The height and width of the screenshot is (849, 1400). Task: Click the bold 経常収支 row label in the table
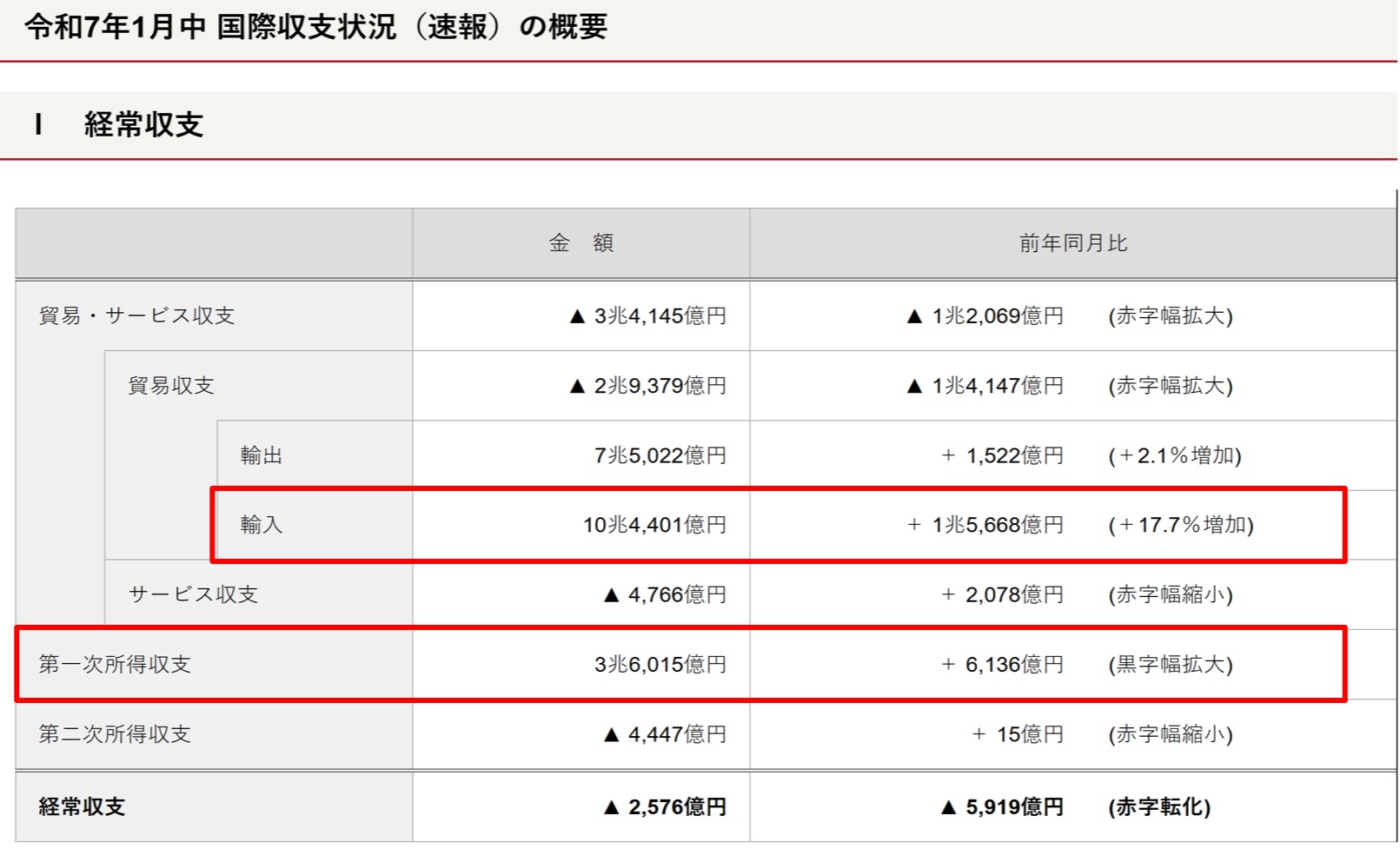[x=82, y=806]
